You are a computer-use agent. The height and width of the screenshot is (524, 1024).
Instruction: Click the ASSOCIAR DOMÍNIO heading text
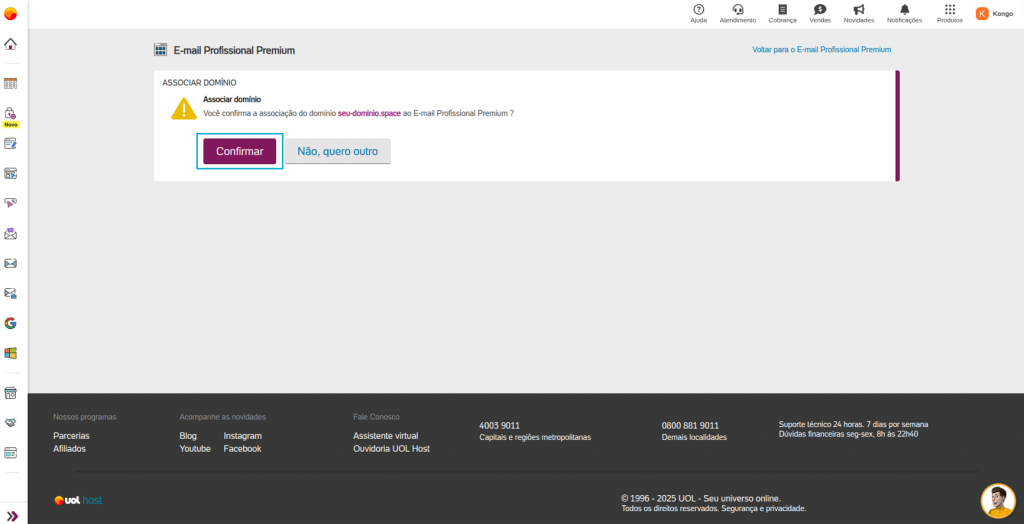[x=199, y=83]
